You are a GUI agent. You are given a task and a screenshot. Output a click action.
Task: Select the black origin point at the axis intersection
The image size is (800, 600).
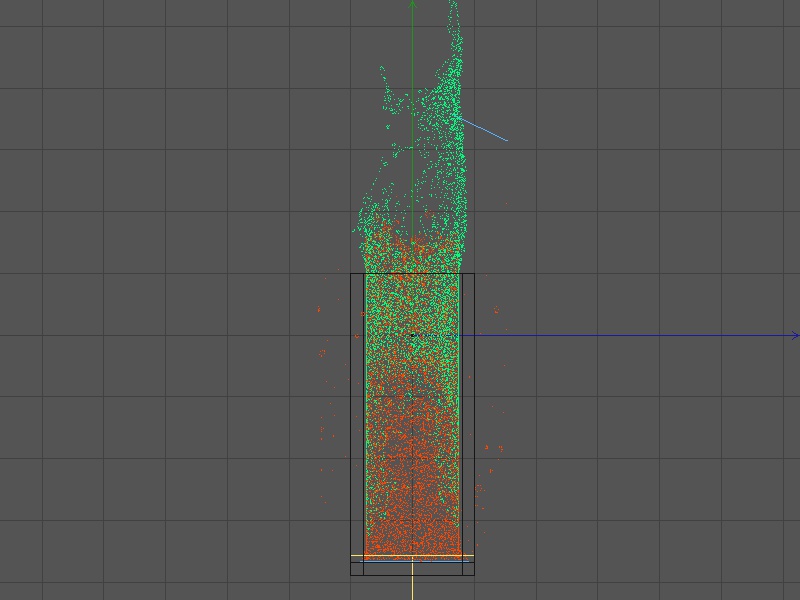pos(412,335)
